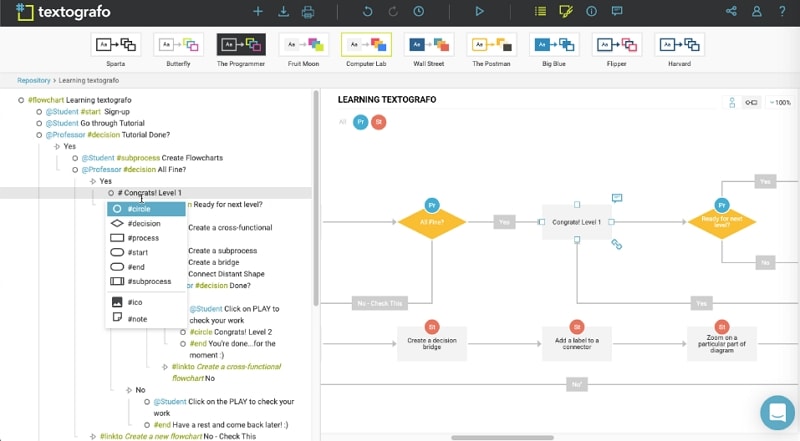Screen dimensions: 800x441
Task: Click the outline panel vertical scrollbar
Action: [316, 199]
